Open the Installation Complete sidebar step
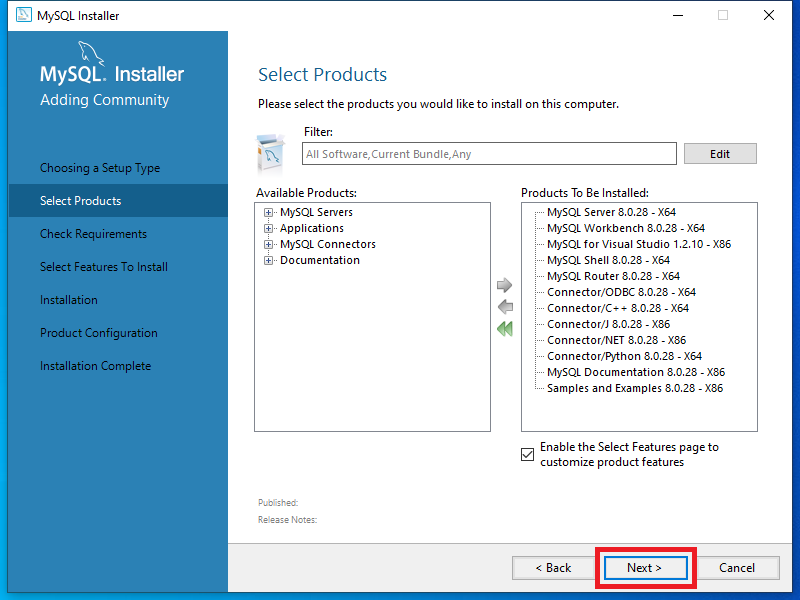Image resolution: width=800 pixels, height=600 pixels. 95,366
